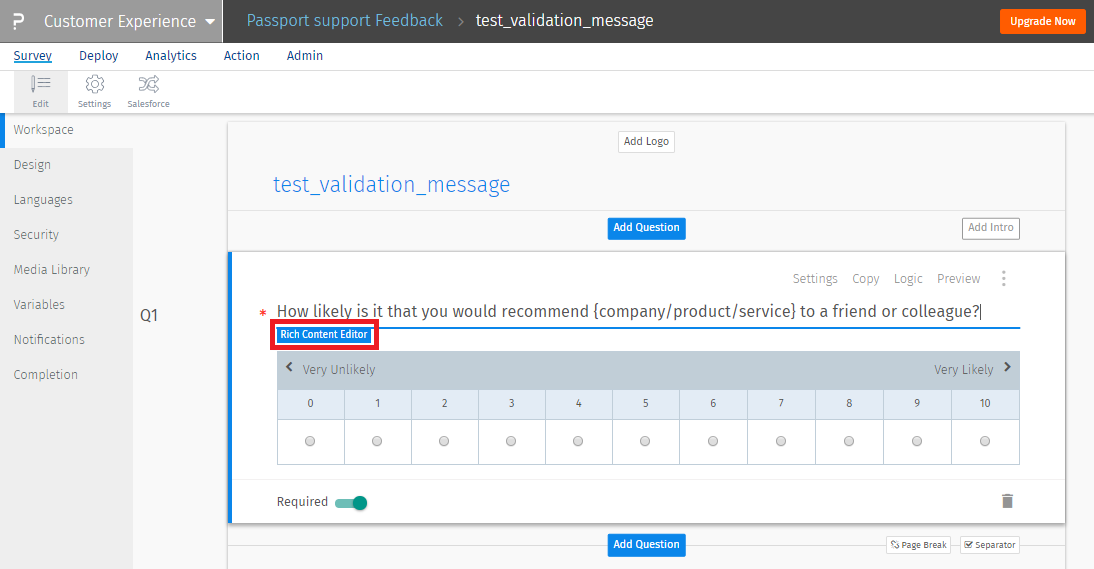The image size is (1094, 569).
Task: Select the radio button for rating 0
Action: 310,441
